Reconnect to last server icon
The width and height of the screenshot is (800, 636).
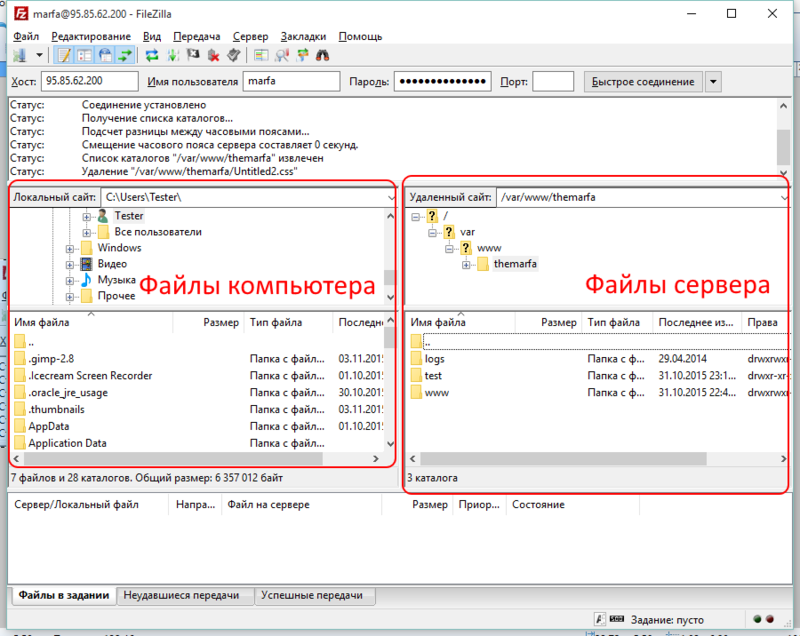[234, 55]
